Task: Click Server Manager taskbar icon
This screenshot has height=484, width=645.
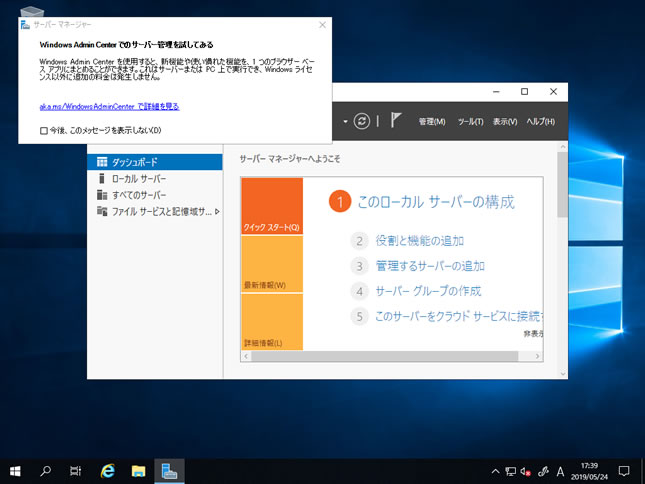Action: (x=169, y=471)
